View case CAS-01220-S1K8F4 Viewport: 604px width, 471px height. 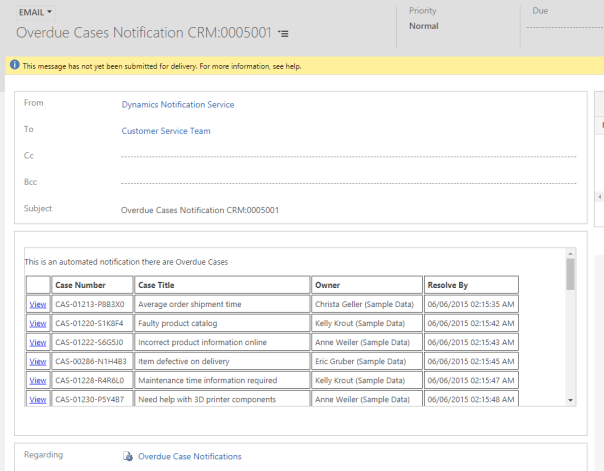[38, 323]
